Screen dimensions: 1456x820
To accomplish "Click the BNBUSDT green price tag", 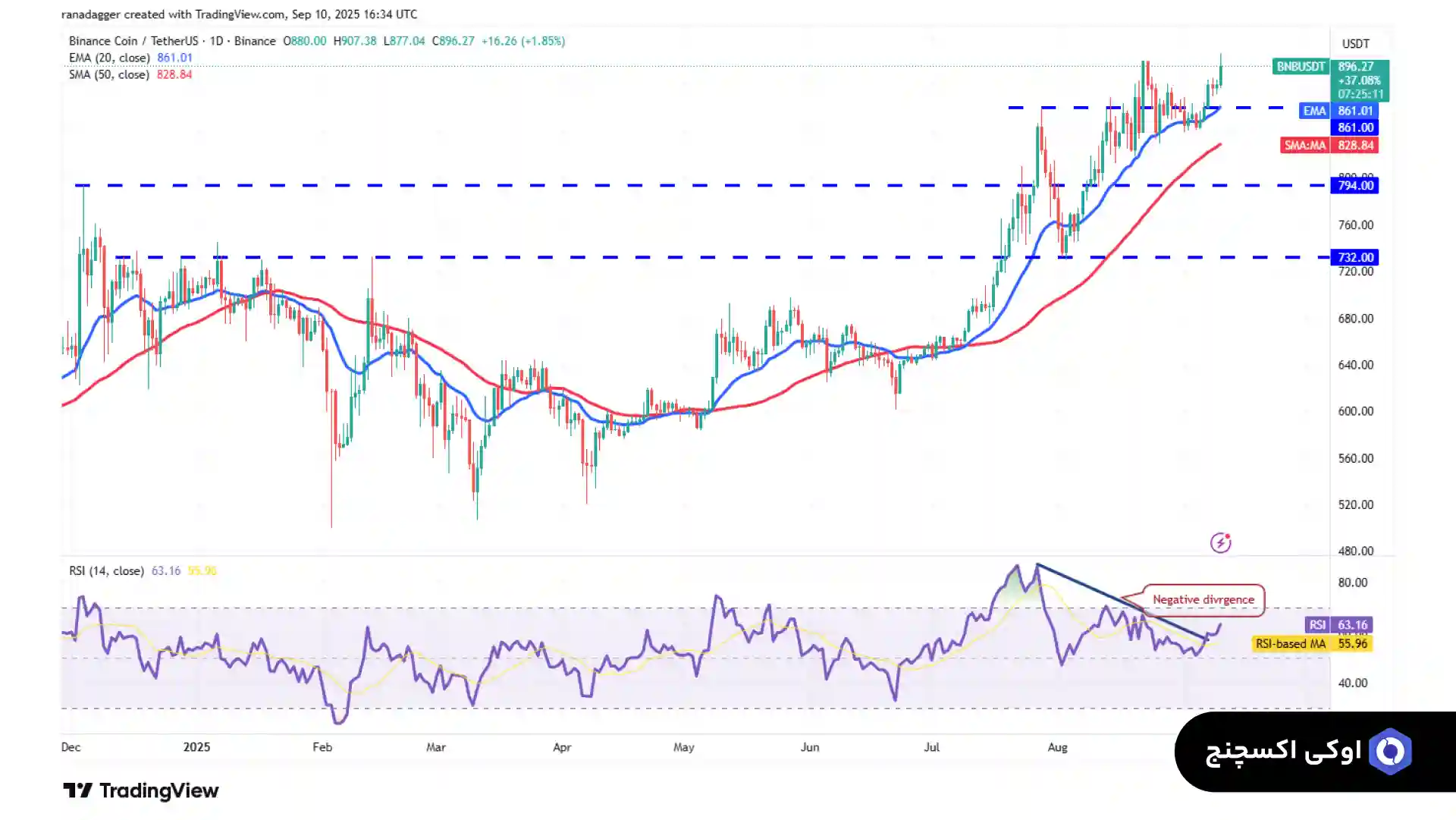I will (x=1300, y=67).
